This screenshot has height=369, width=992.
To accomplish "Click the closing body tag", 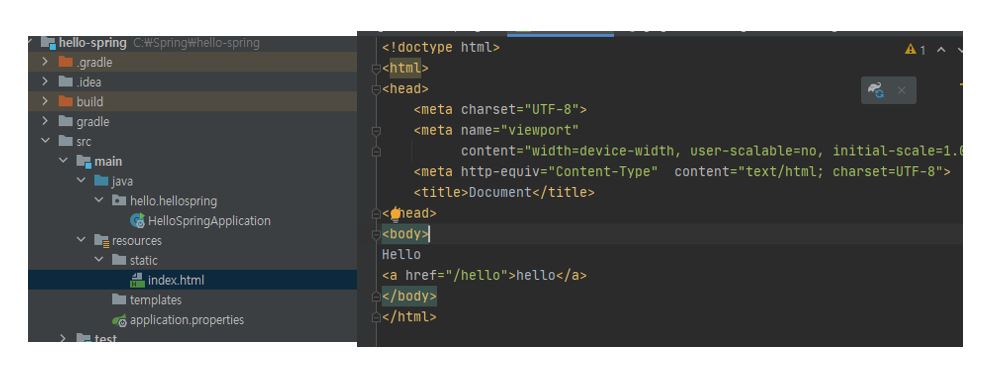I will click(x=409, y=296).
